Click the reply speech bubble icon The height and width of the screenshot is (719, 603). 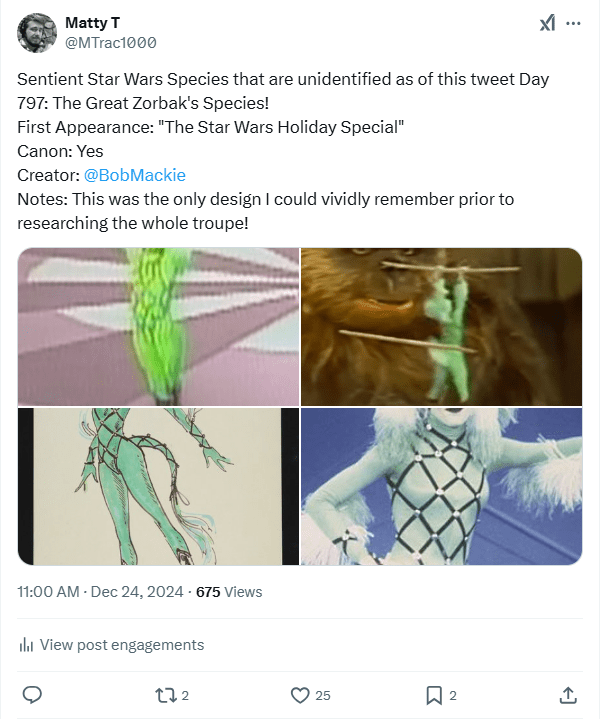(x=32, y=694)
